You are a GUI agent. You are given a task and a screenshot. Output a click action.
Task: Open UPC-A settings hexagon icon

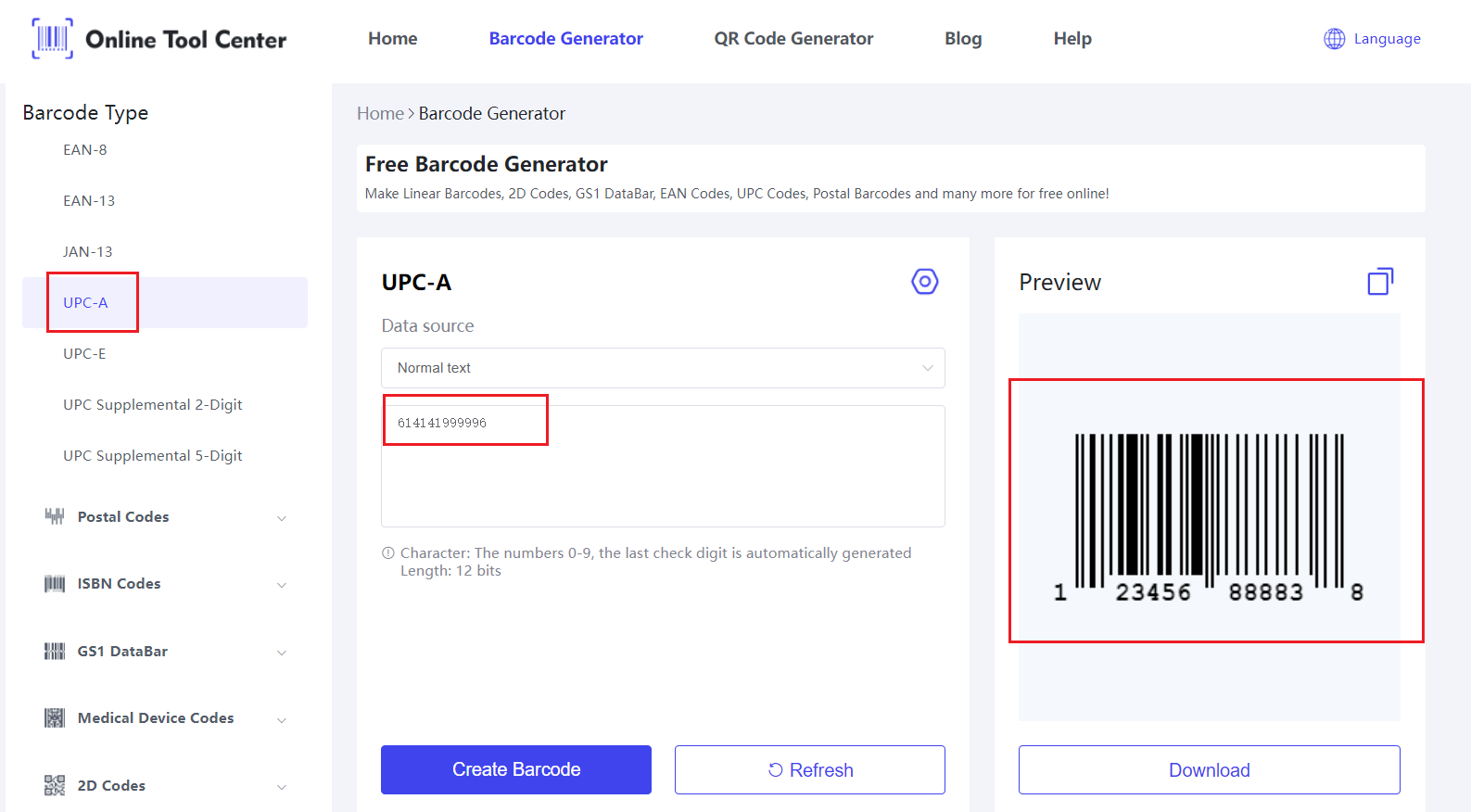924,282
